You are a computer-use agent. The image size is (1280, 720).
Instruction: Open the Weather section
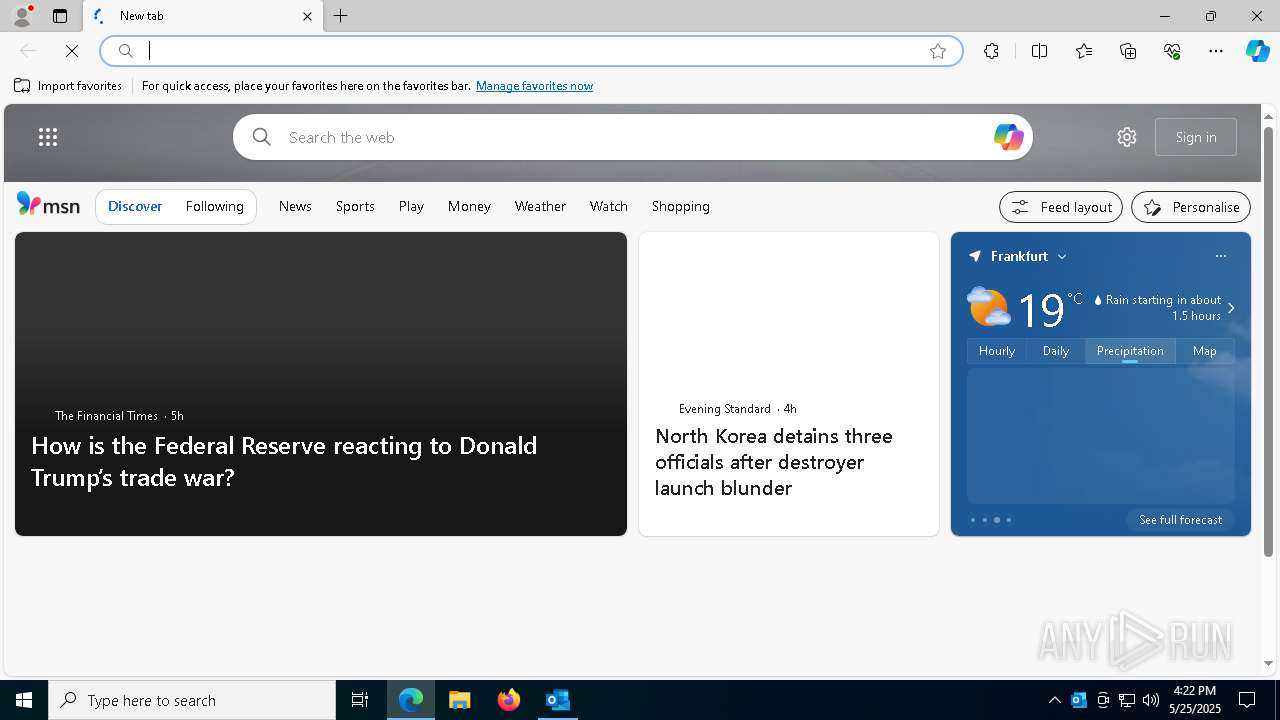(540, 206)
